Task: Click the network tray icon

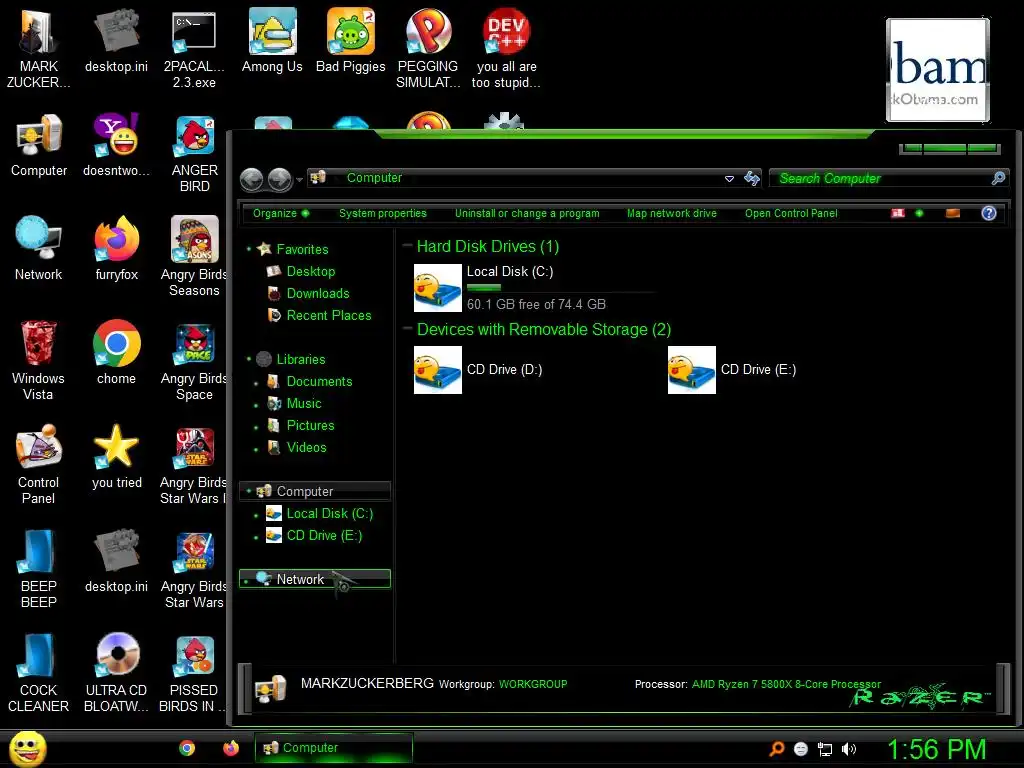Action: point(825,750)
